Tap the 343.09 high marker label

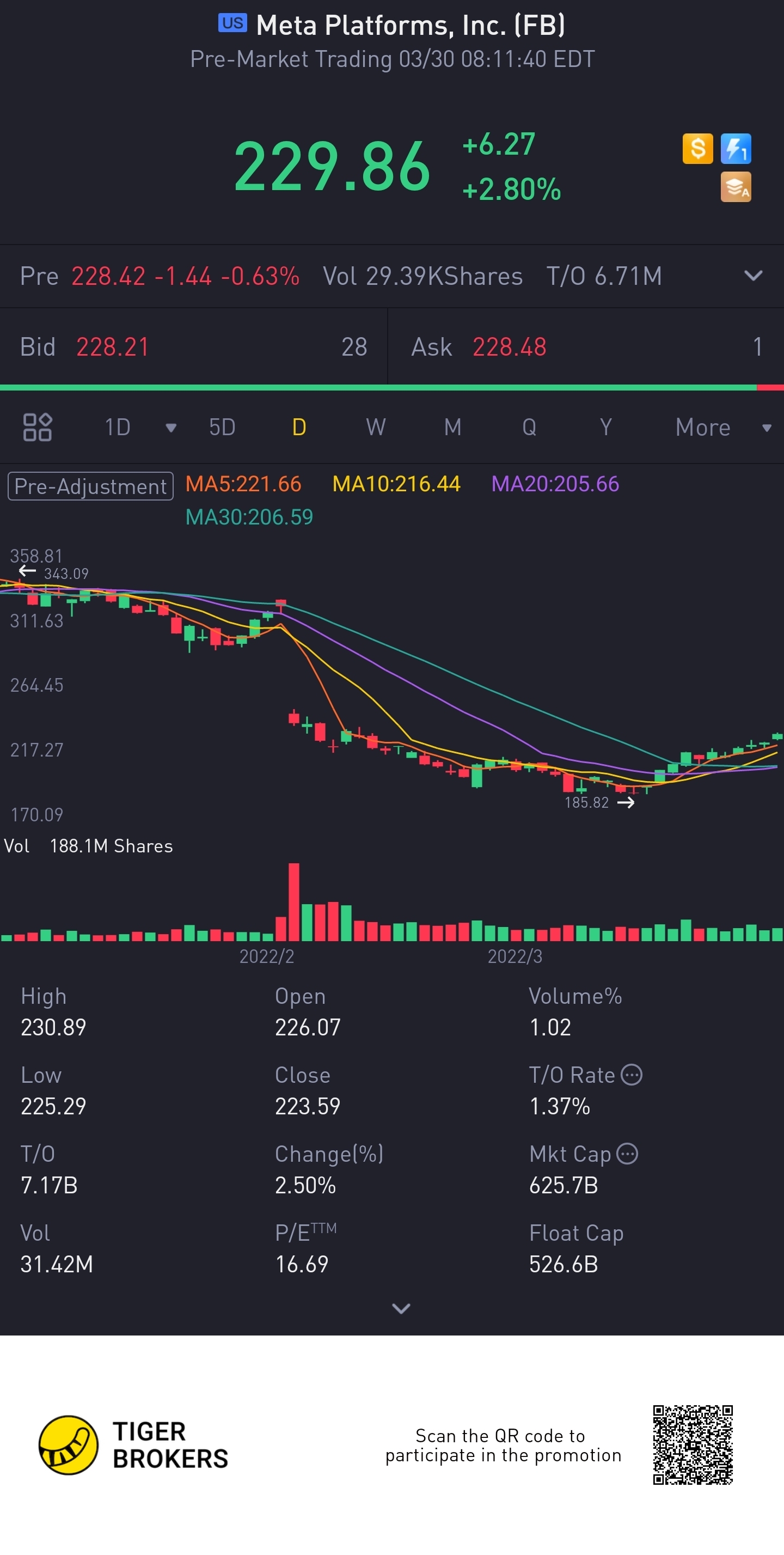pos(66,574)
